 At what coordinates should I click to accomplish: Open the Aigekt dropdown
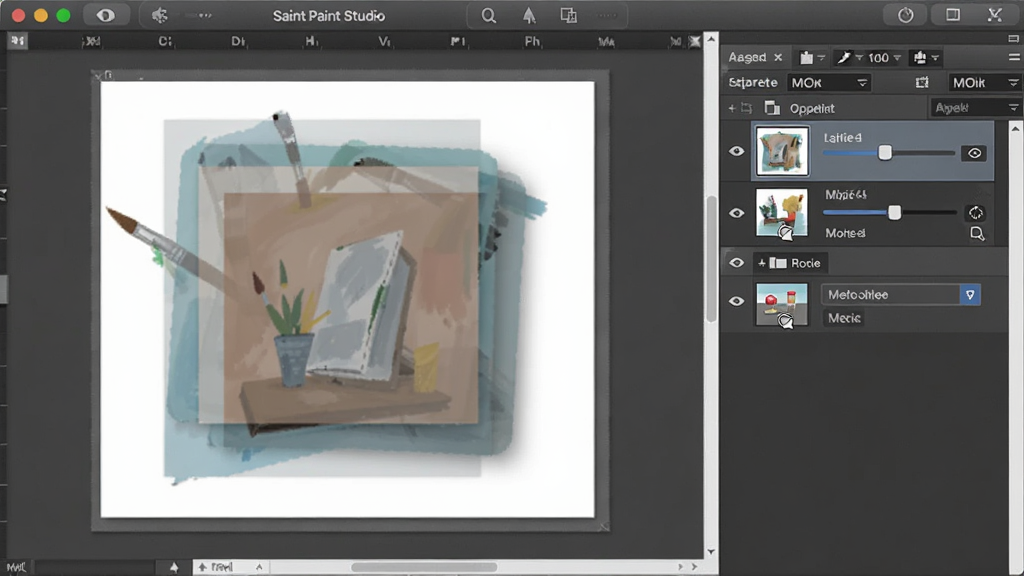[975, 108]
